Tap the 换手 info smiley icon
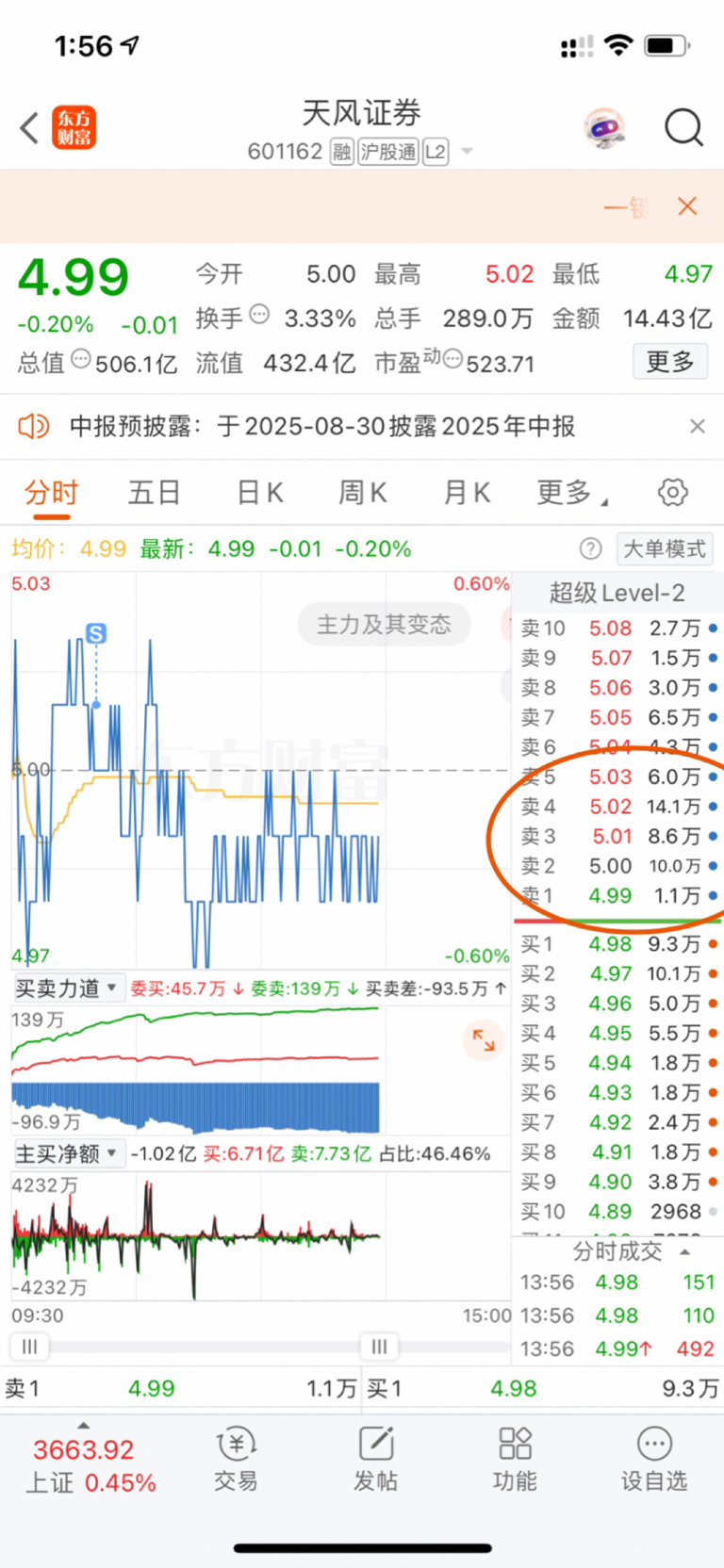724x1568 pixels. click(259, 315)
